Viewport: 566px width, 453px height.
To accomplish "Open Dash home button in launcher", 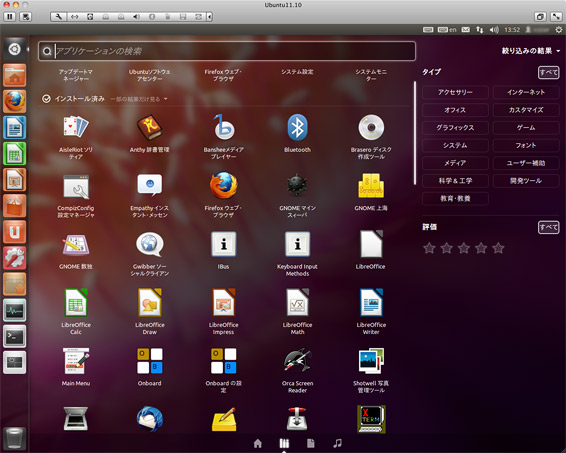I will [x=14, y=48].
